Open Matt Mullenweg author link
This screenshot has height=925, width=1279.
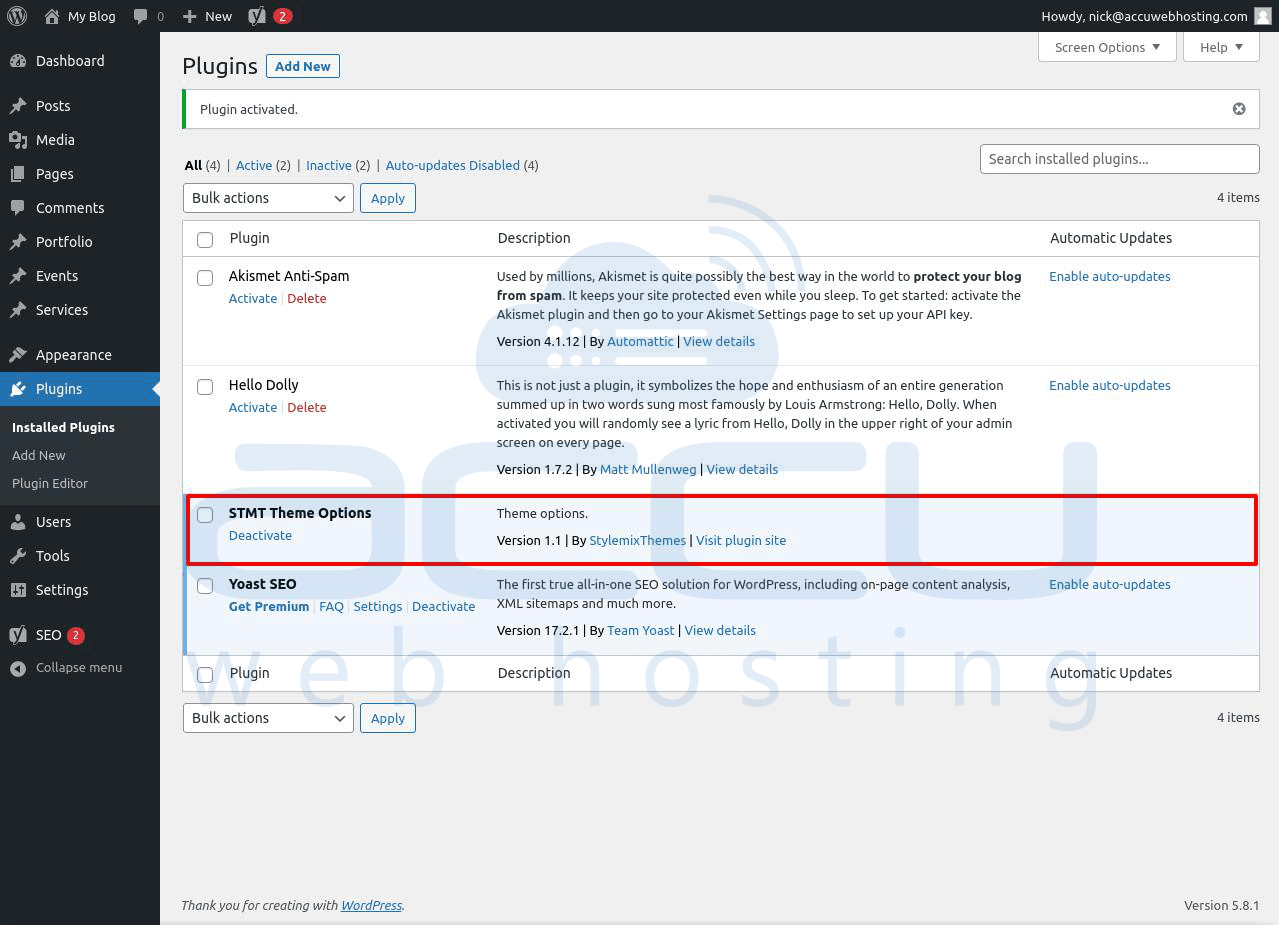coord(648,469)
